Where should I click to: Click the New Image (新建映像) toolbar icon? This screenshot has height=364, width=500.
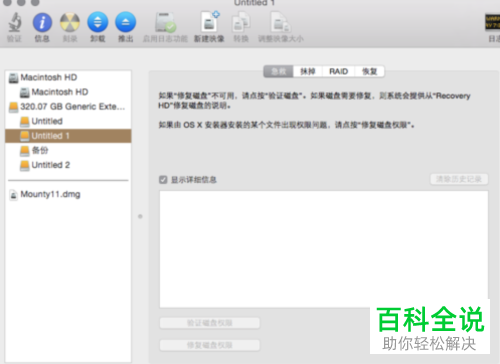tap(210, 22)
